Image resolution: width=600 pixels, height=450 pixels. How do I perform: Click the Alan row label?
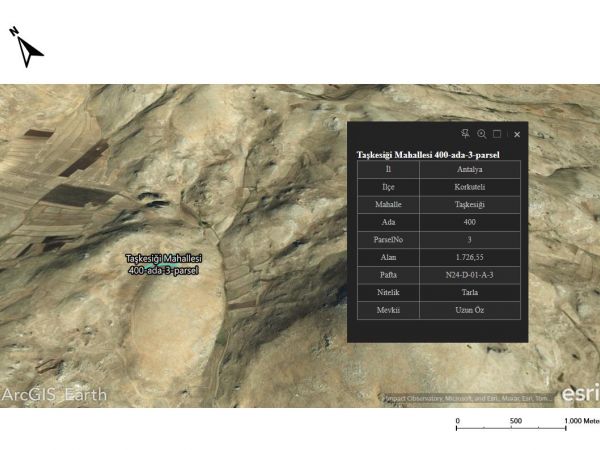[388, 258]
